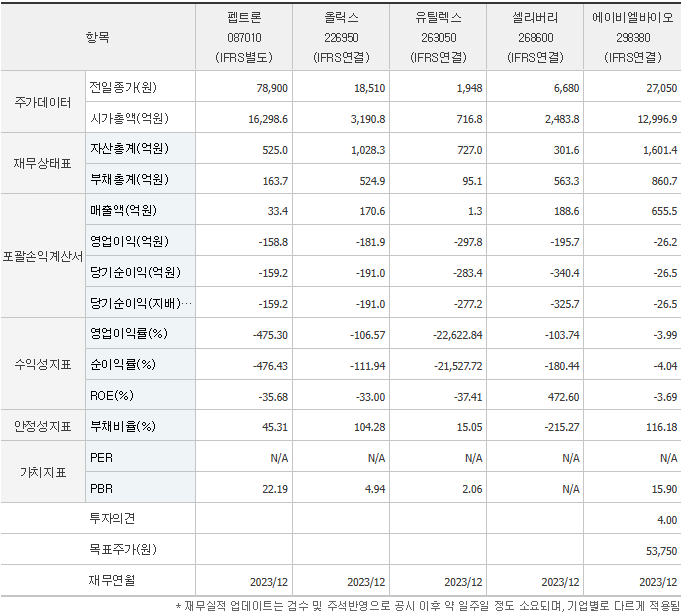
Task: Select the 전일종가(원) row label
Action: coord(123,87)
